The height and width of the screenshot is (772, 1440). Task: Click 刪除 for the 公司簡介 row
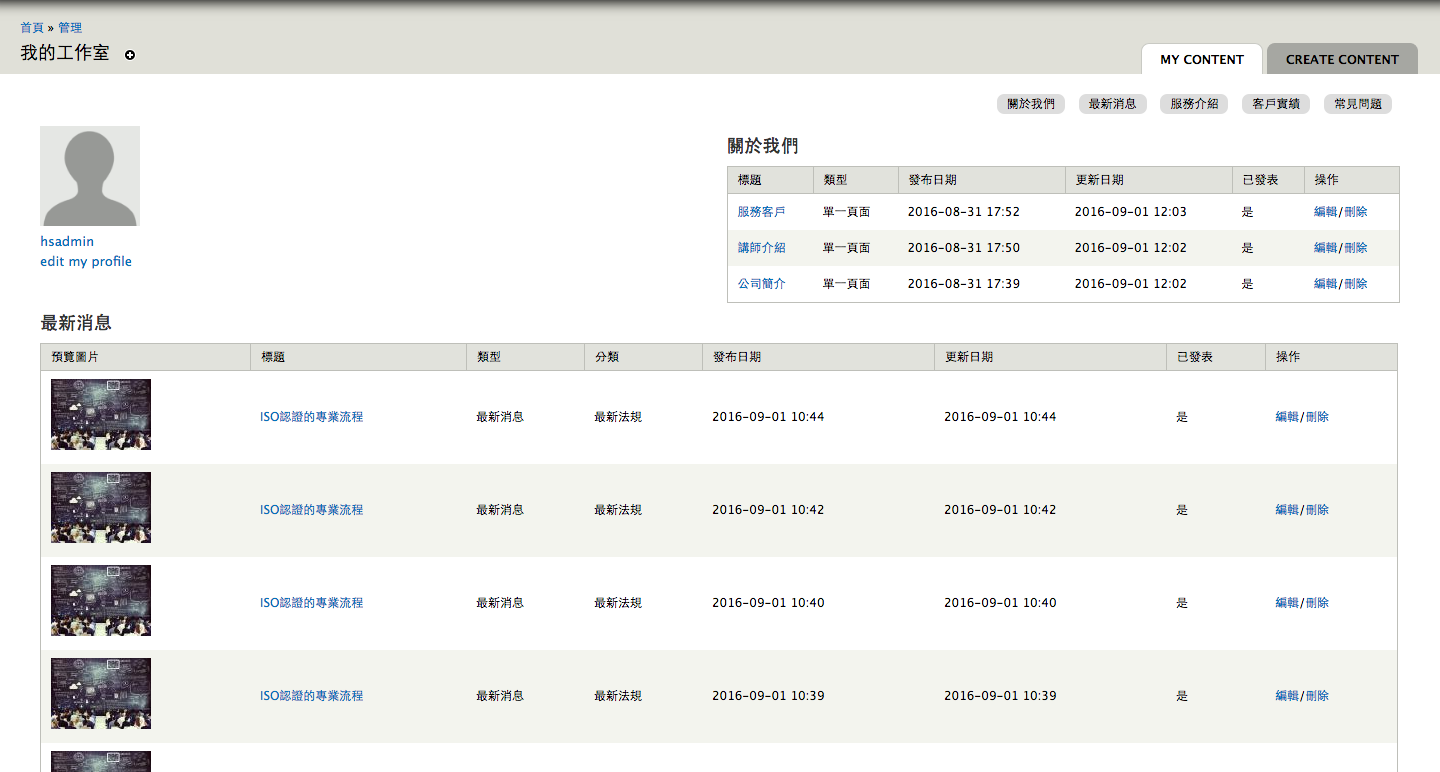point(1356,284)
